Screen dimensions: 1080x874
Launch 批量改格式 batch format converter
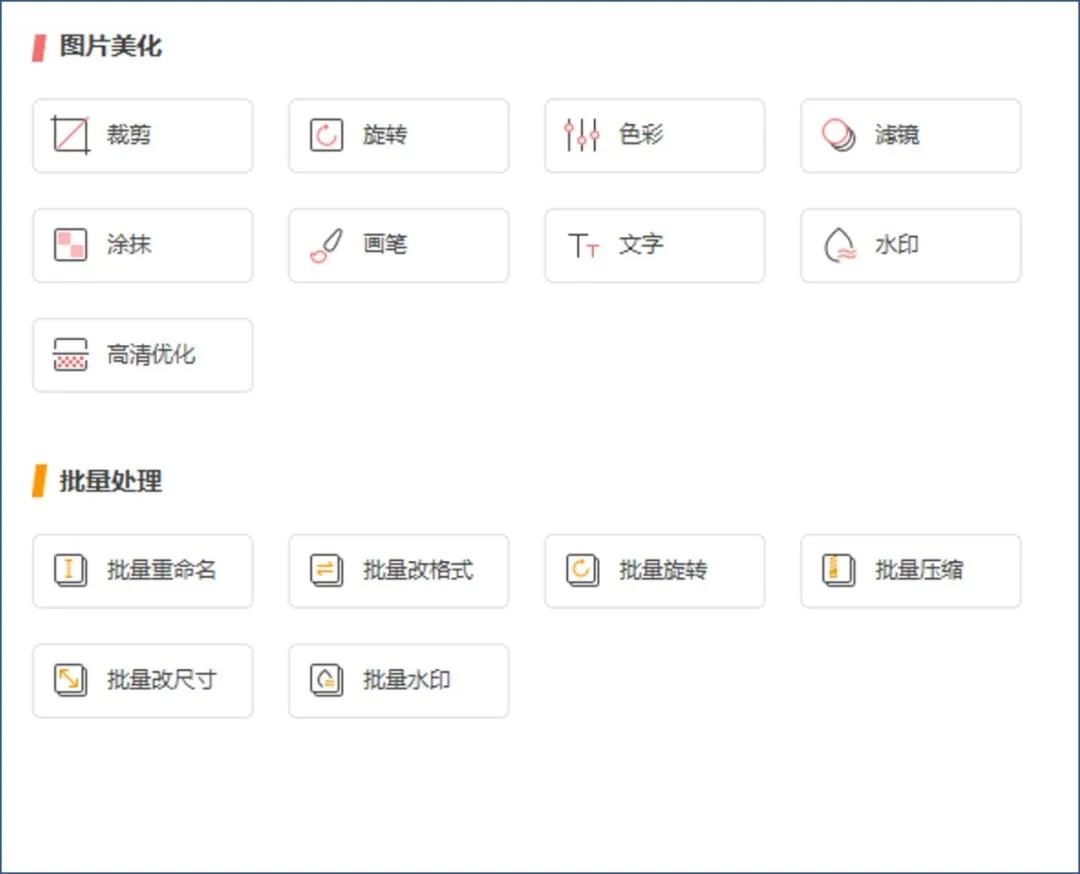click(398, 571)
